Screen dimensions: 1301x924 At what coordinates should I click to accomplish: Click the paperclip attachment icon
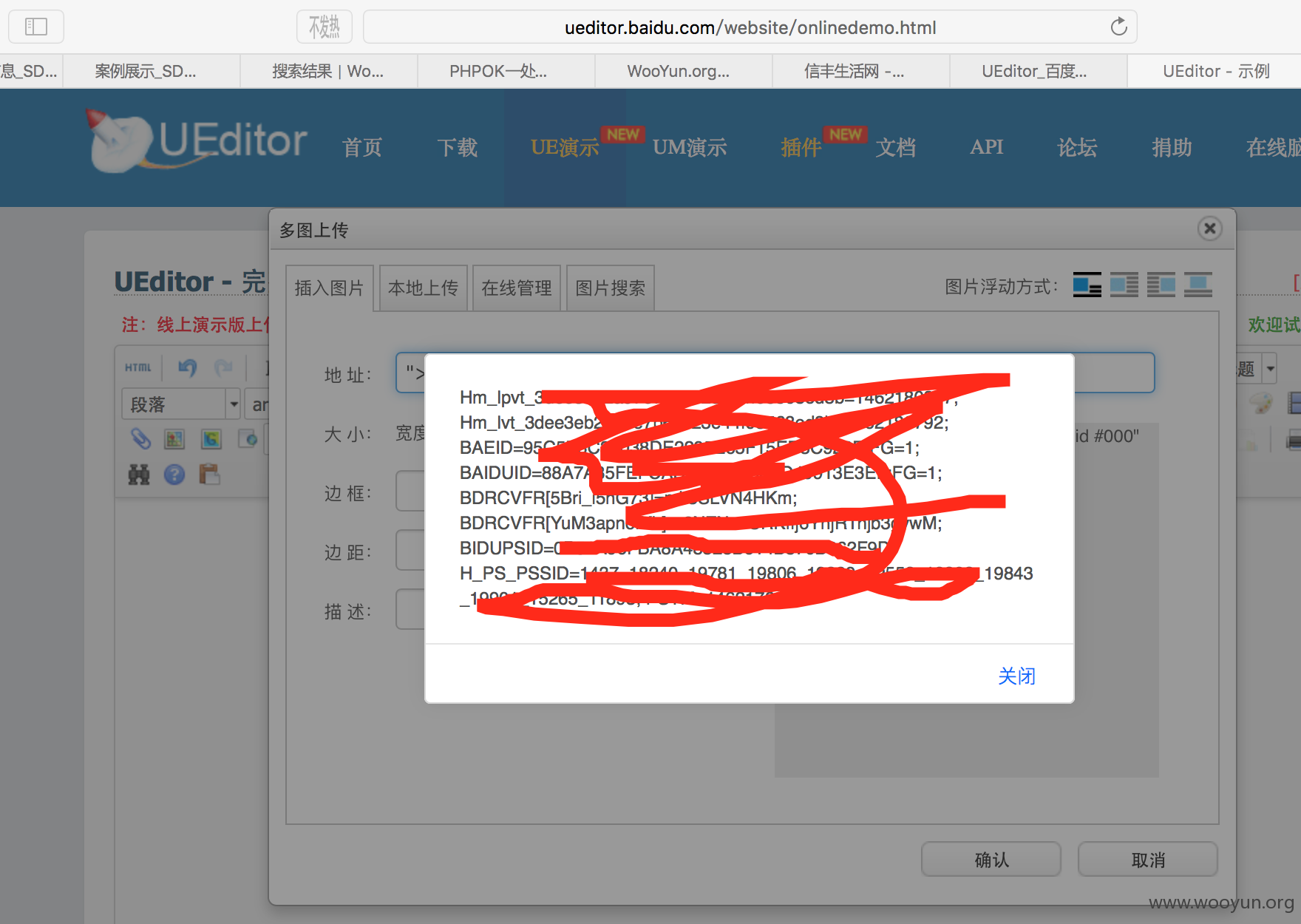coord(140,439)
